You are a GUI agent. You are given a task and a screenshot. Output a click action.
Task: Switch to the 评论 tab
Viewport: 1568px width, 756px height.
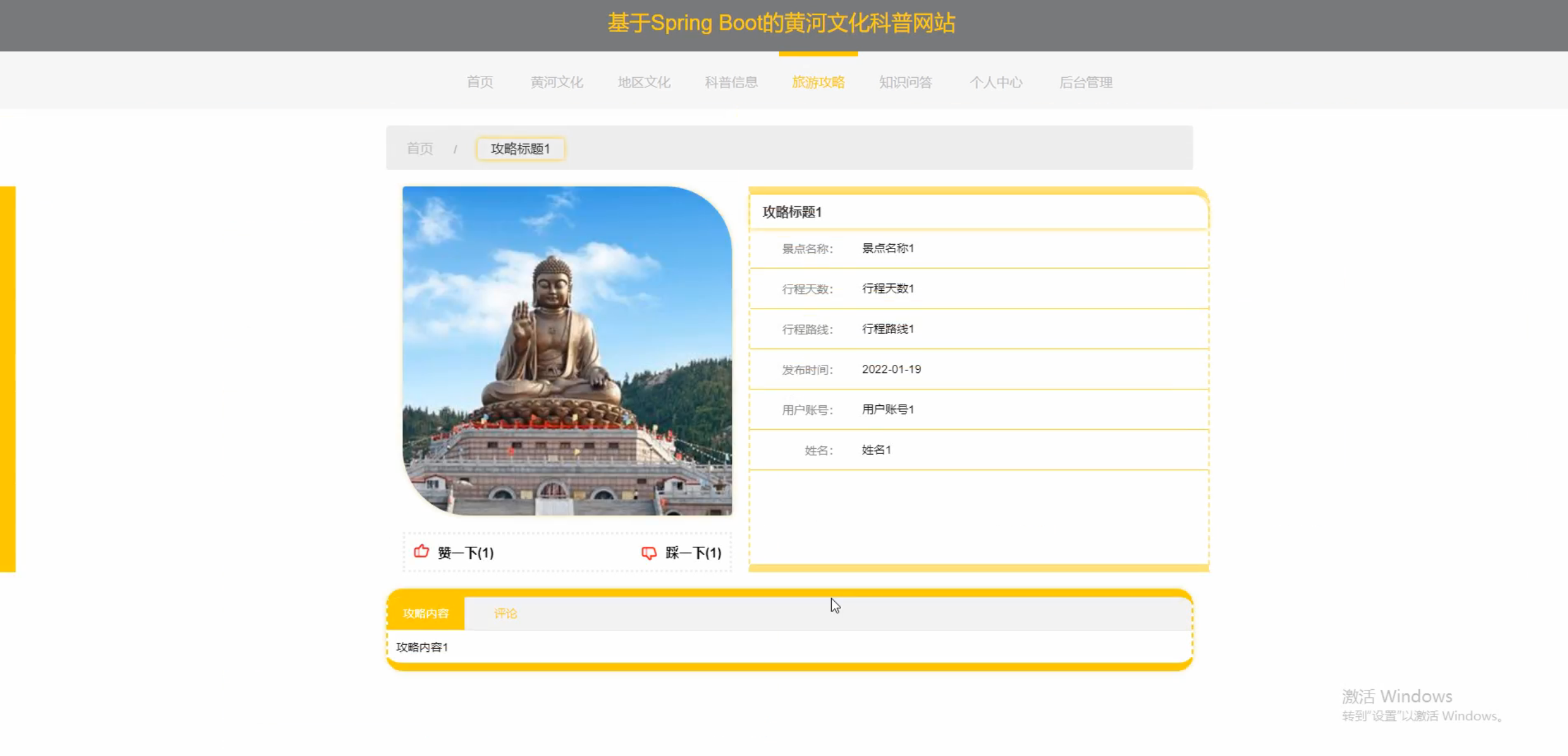(505, 613)
